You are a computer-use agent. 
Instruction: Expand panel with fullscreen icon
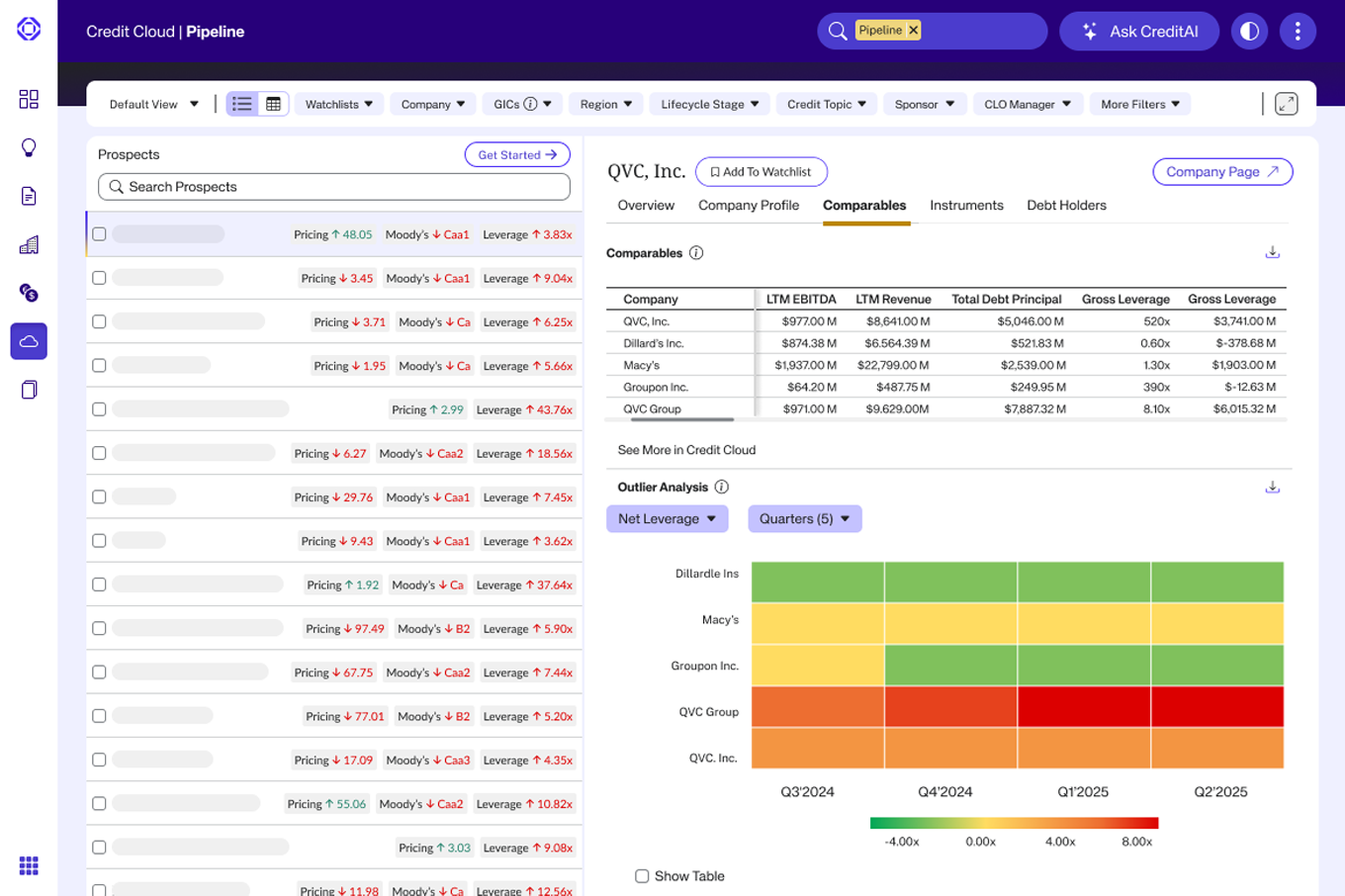point(1286,104)
